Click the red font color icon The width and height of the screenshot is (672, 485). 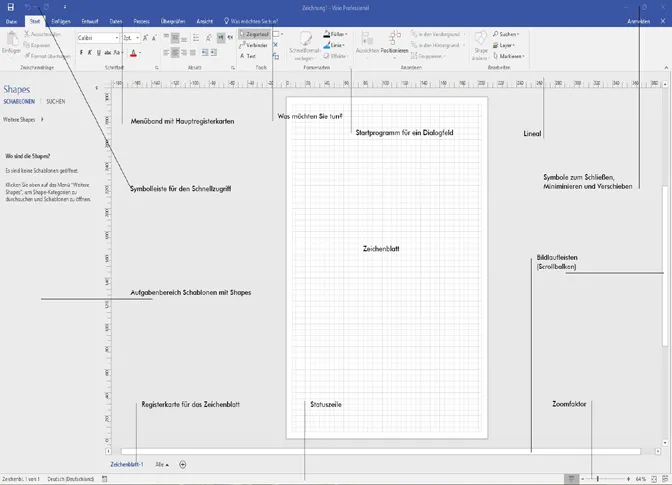click(133, 52)
